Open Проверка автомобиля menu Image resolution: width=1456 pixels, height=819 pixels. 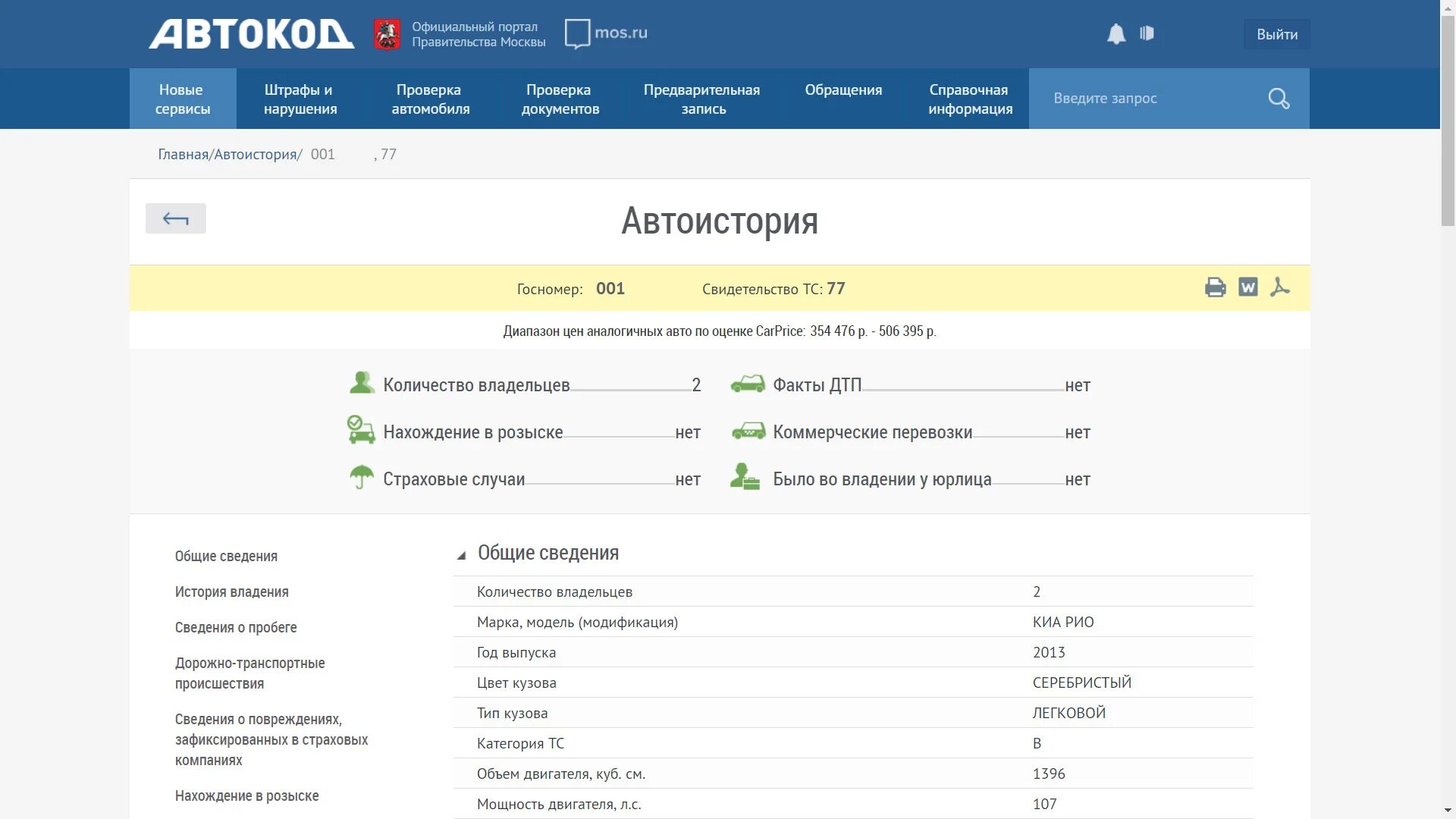(430, 99)
